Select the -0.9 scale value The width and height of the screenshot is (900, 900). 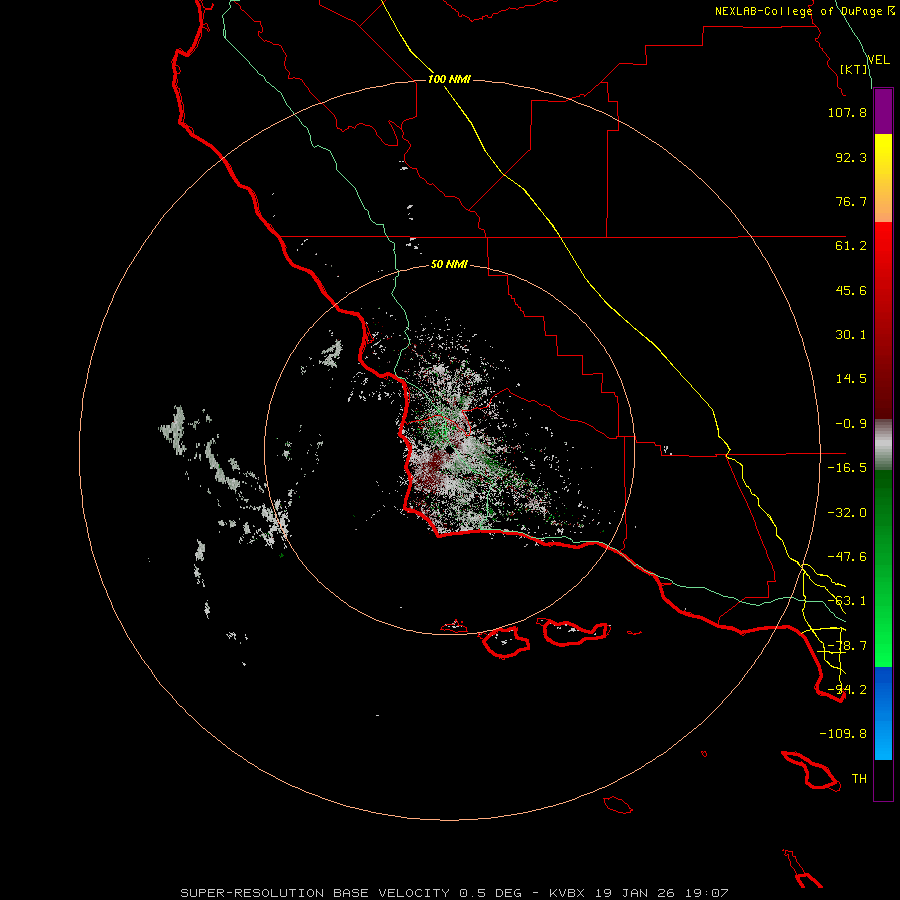coord(851,424)
